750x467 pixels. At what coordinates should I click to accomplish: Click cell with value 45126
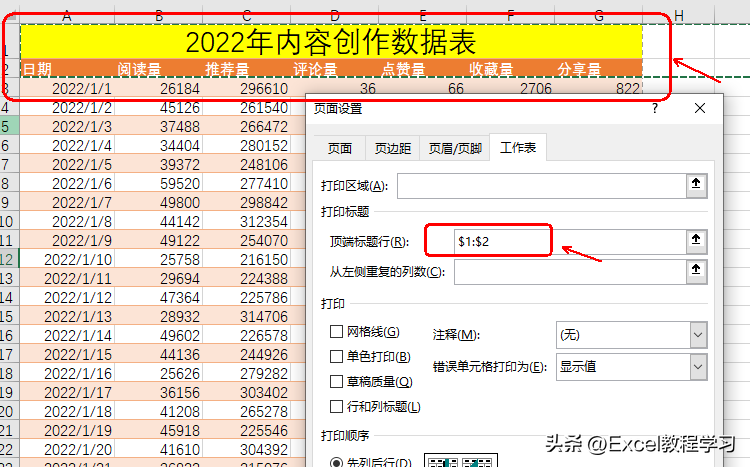coord(159,108)
